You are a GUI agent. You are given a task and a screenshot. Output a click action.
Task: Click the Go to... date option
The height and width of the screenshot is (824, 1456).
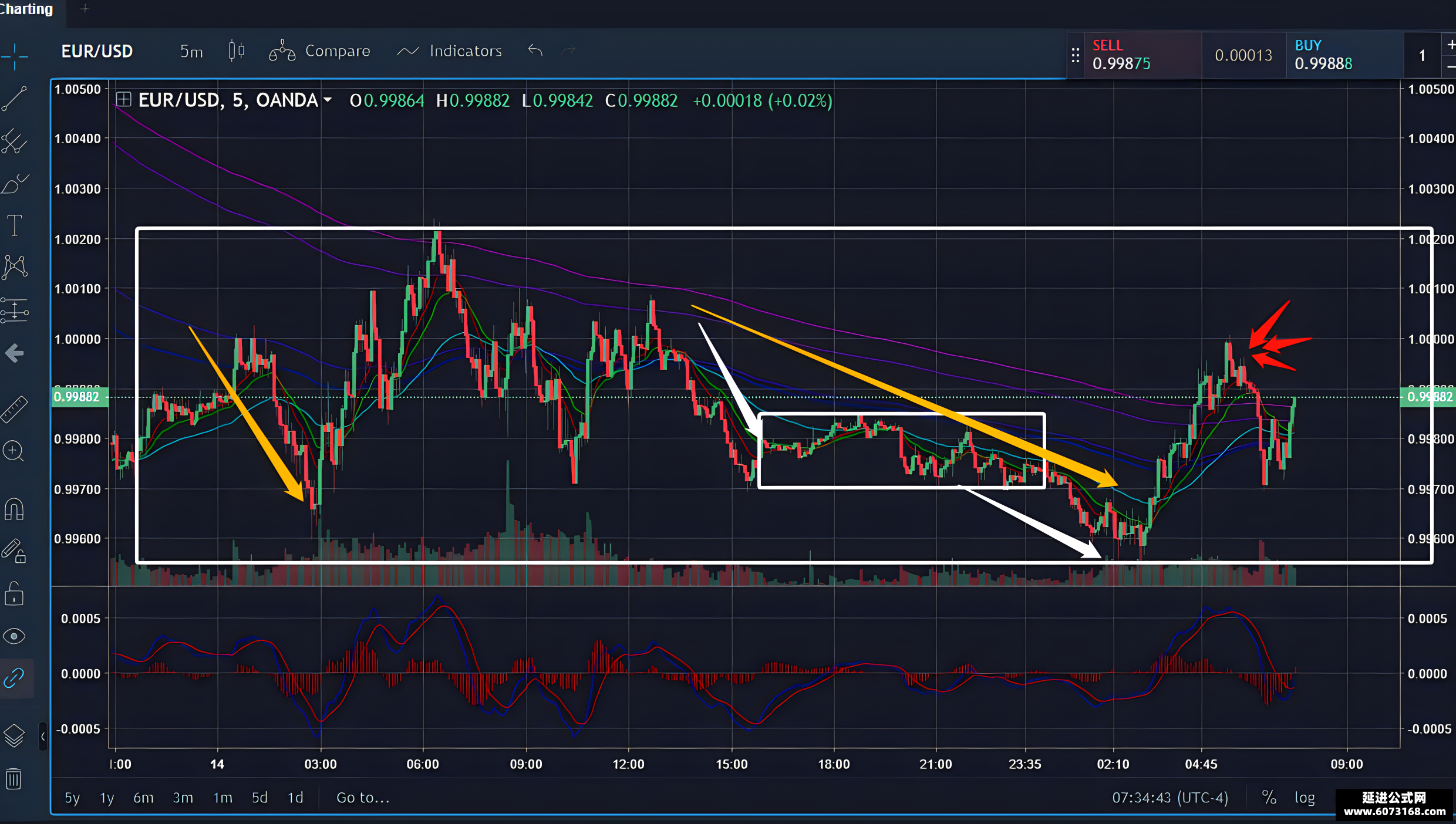coord(363,798)
